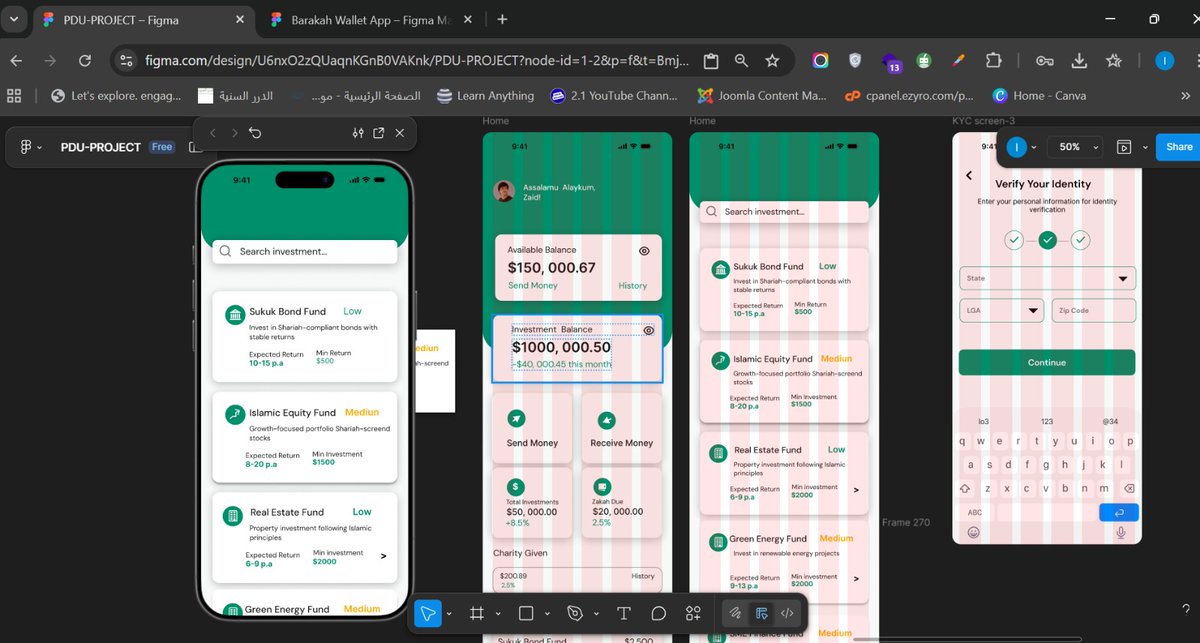Expand the shape tools dropdown arrow
Screen dimensions: 1200x643
point(545,612)
